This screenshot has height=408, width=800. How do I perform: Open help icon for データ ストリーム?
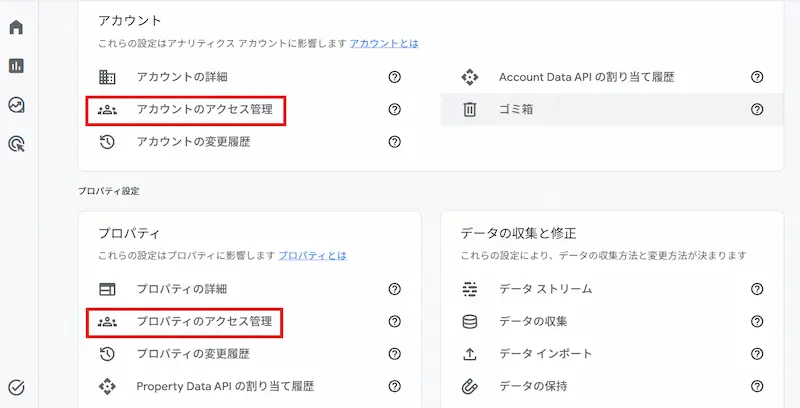[757, 289]
